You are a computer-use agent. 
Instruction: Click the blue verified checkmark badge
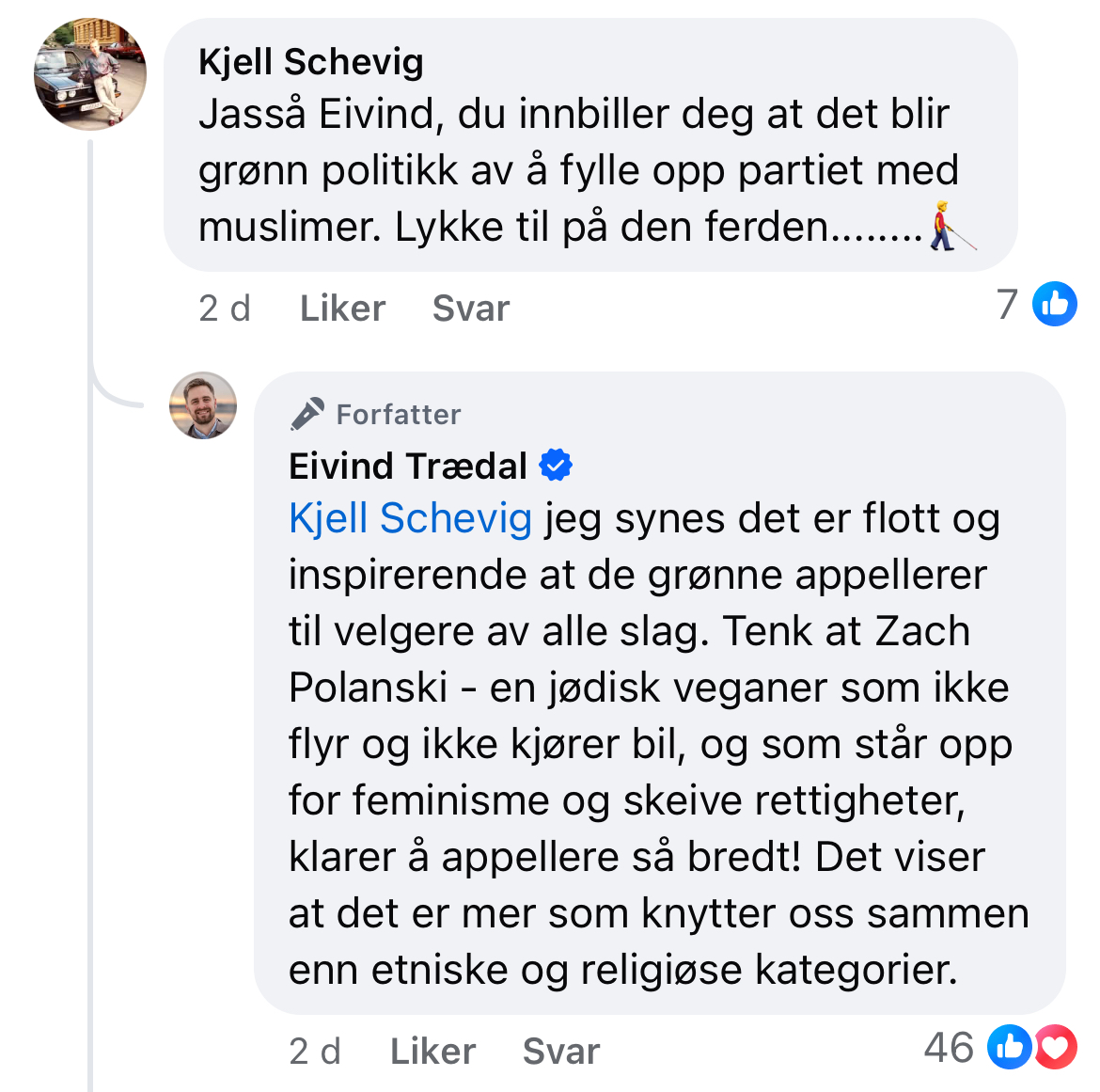pos(556,465)
